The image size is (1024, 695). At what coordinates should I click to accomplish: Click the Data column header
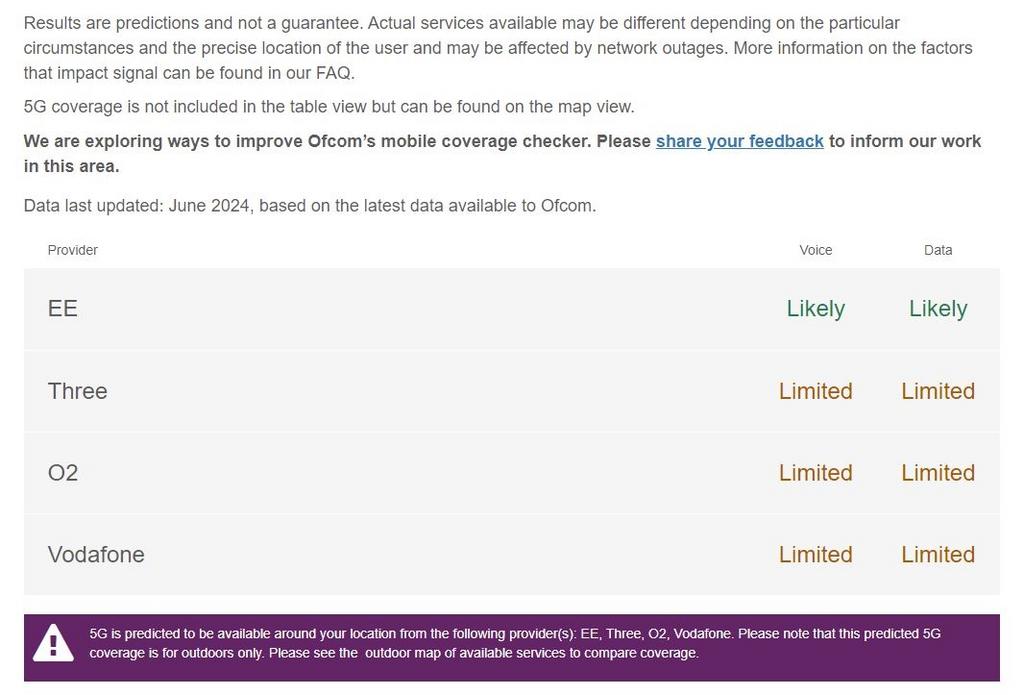tap(938, 250)
